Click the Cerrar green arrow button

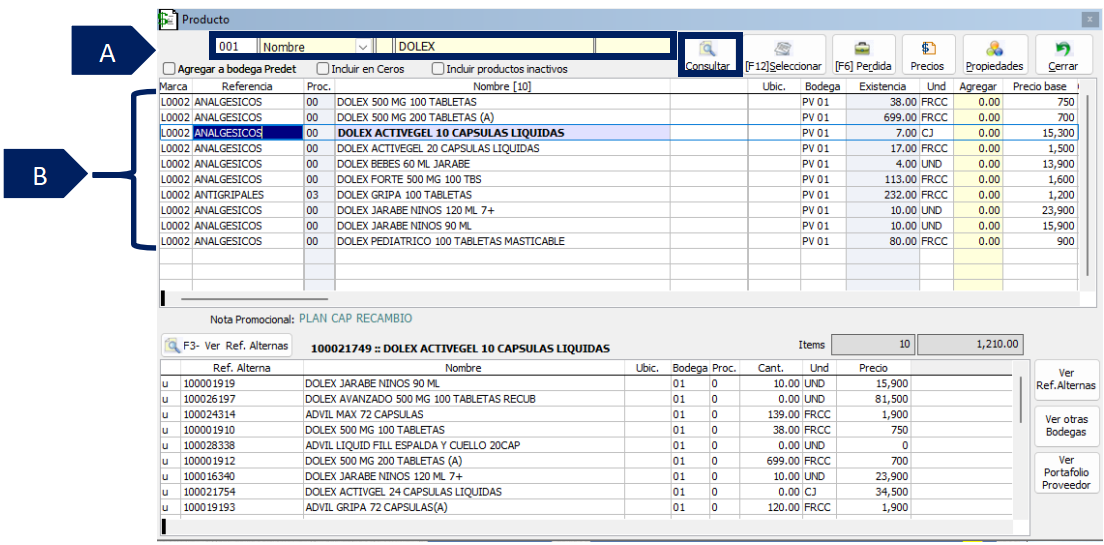click(1062, 55)
